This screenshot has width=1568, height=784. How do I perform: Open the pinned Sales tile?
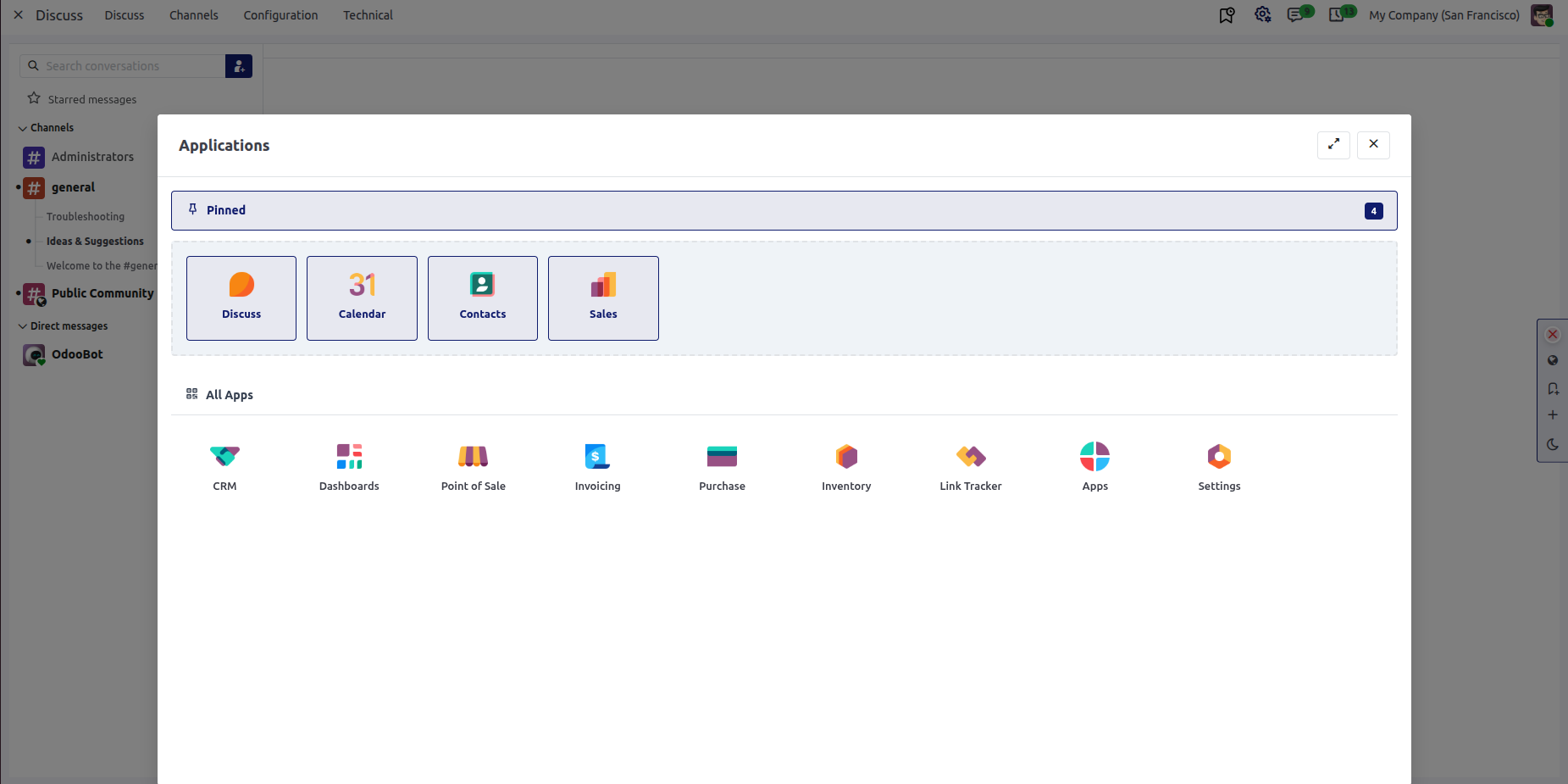click(603, 298)
